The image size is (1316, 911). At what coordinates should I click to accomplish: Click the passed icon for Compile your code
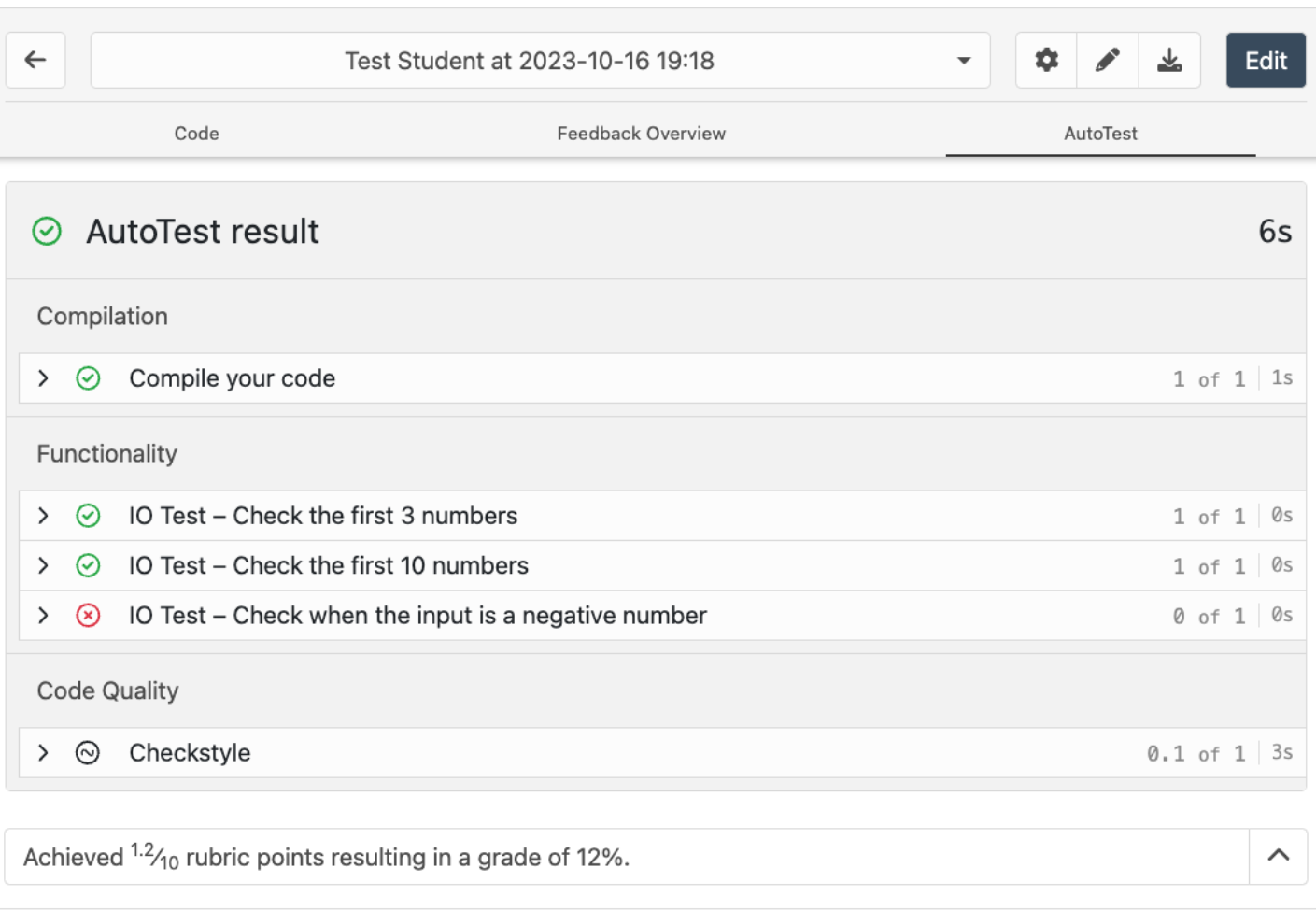[x=88, y=378]
